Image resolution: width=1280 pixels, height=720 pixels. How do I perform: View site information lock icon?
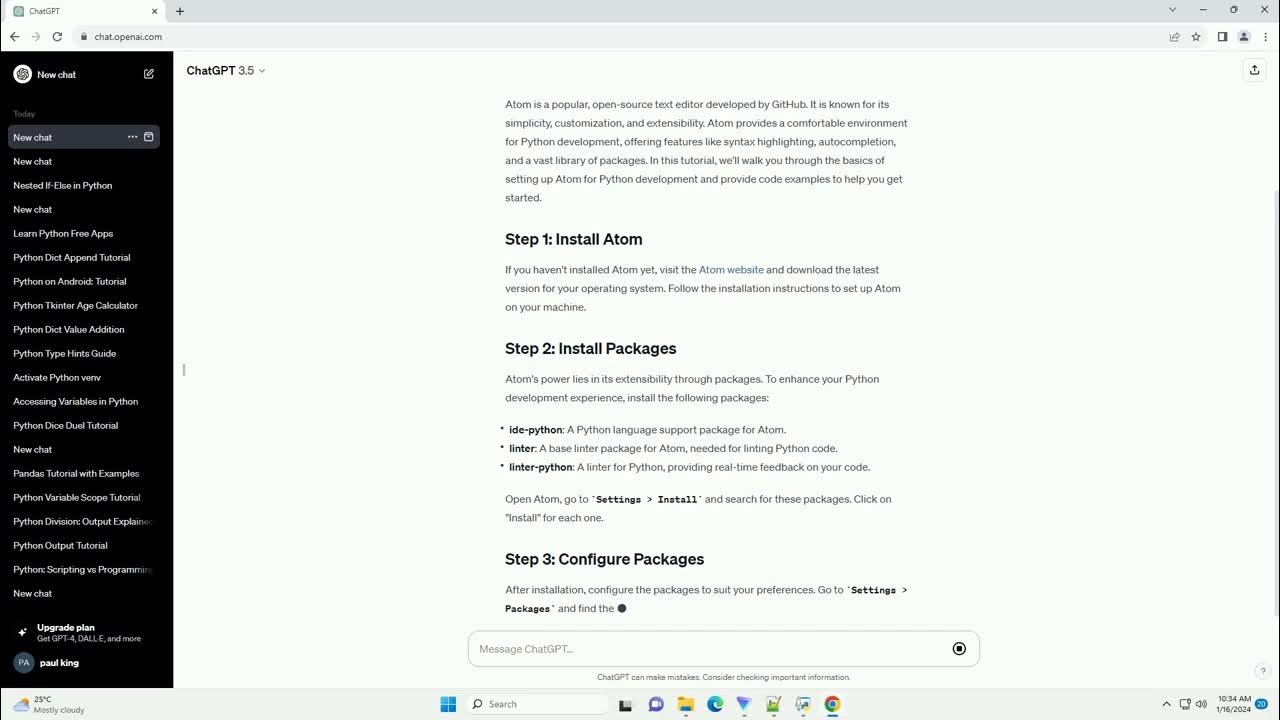pyautogui.click(x=85, y=37)
